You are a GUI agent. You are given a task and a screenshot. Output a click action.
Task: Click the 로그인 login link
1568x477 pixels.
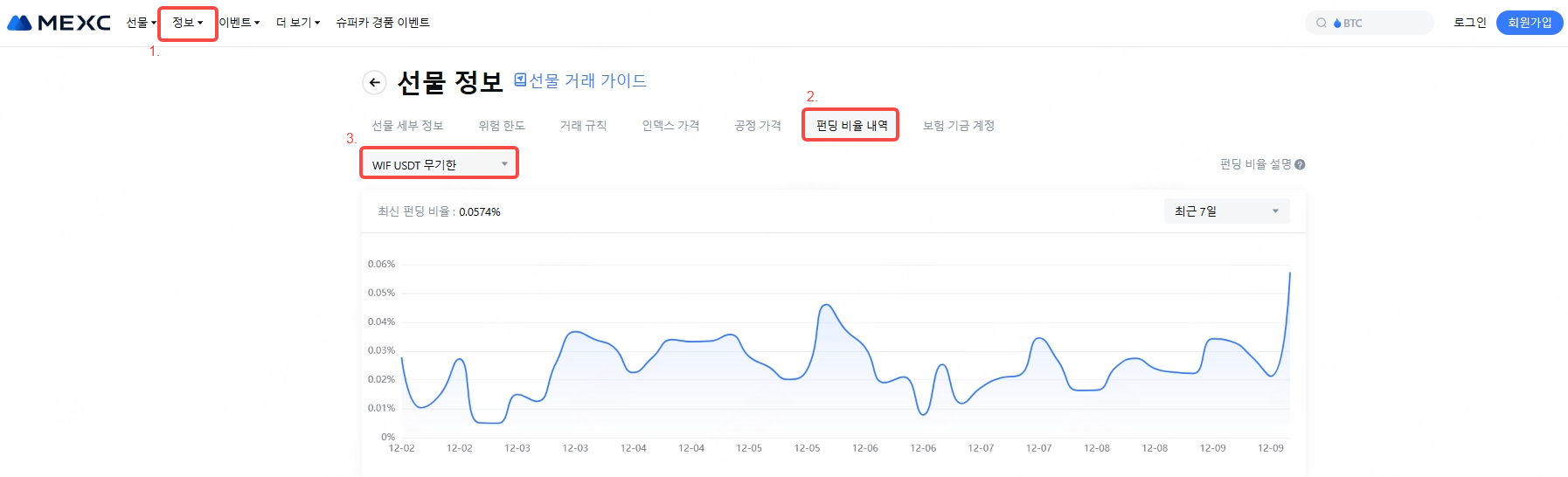tap(1469, 23)
